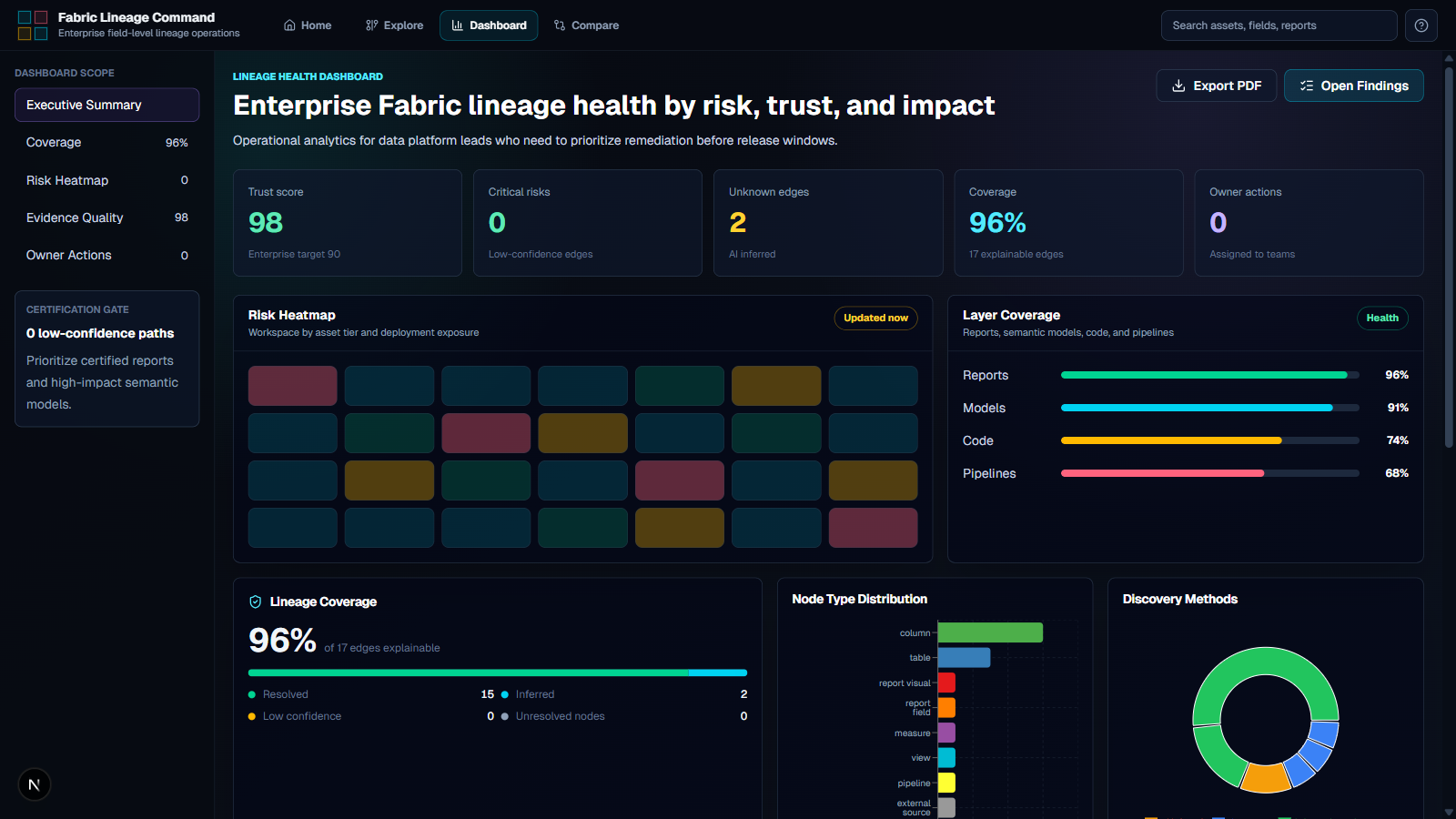Click the Health badge in Layer Coverage
The image size is (1456, 819).
click(x=1382, y=318)
